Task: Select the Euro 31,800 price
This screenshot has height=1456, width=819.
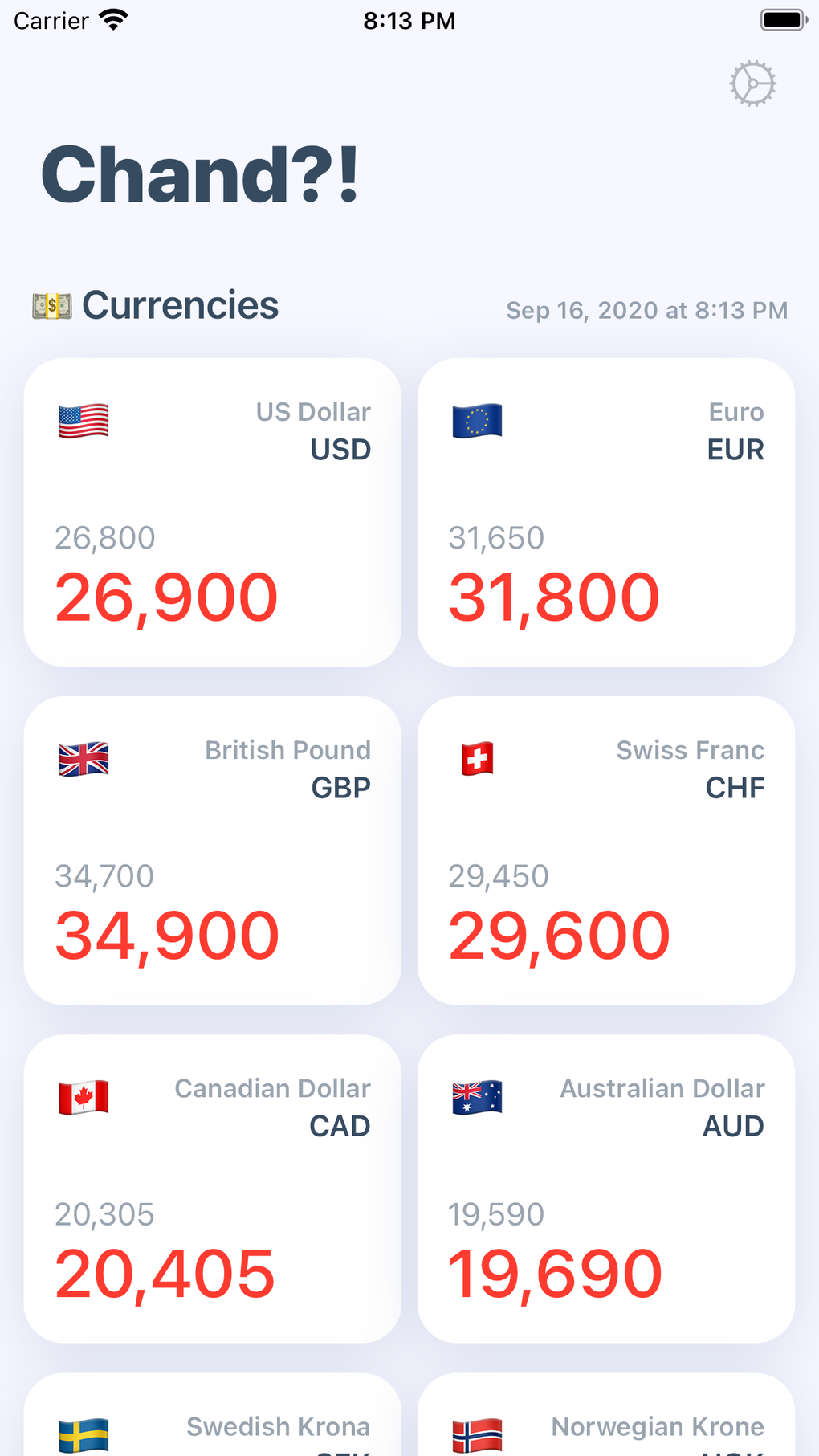Action: (554, 597)
